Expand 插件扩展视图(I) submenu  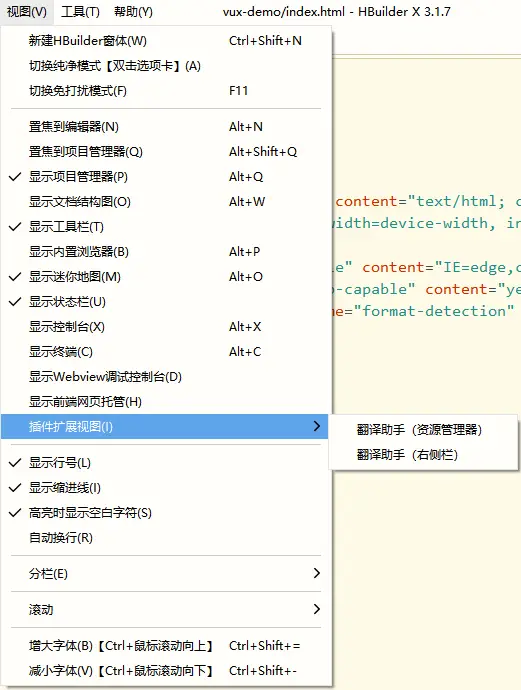165,426
